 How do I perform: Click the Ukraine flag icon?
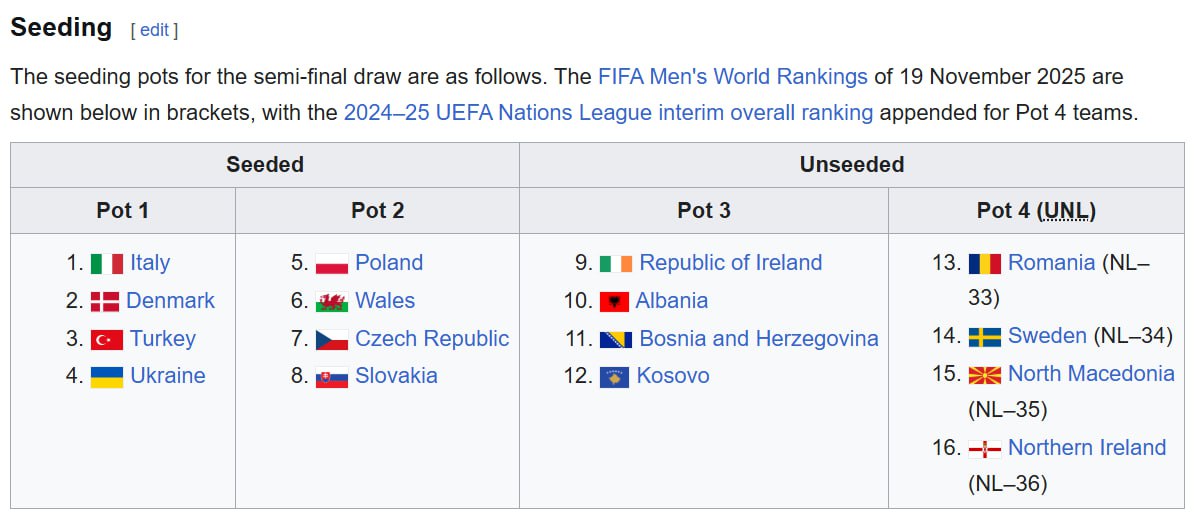coord(107,377)
